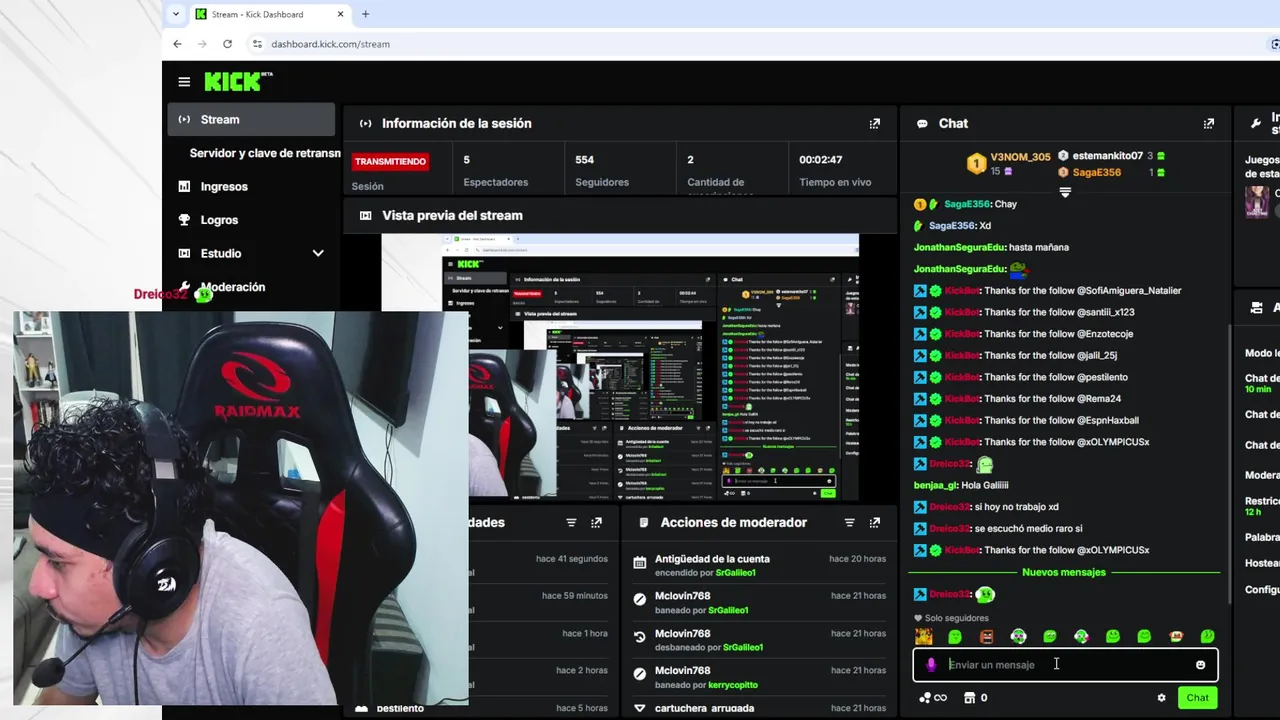
Task: Pop out the Información de la sesión panel
Action: pyautogui.click(x=875, y=123)
